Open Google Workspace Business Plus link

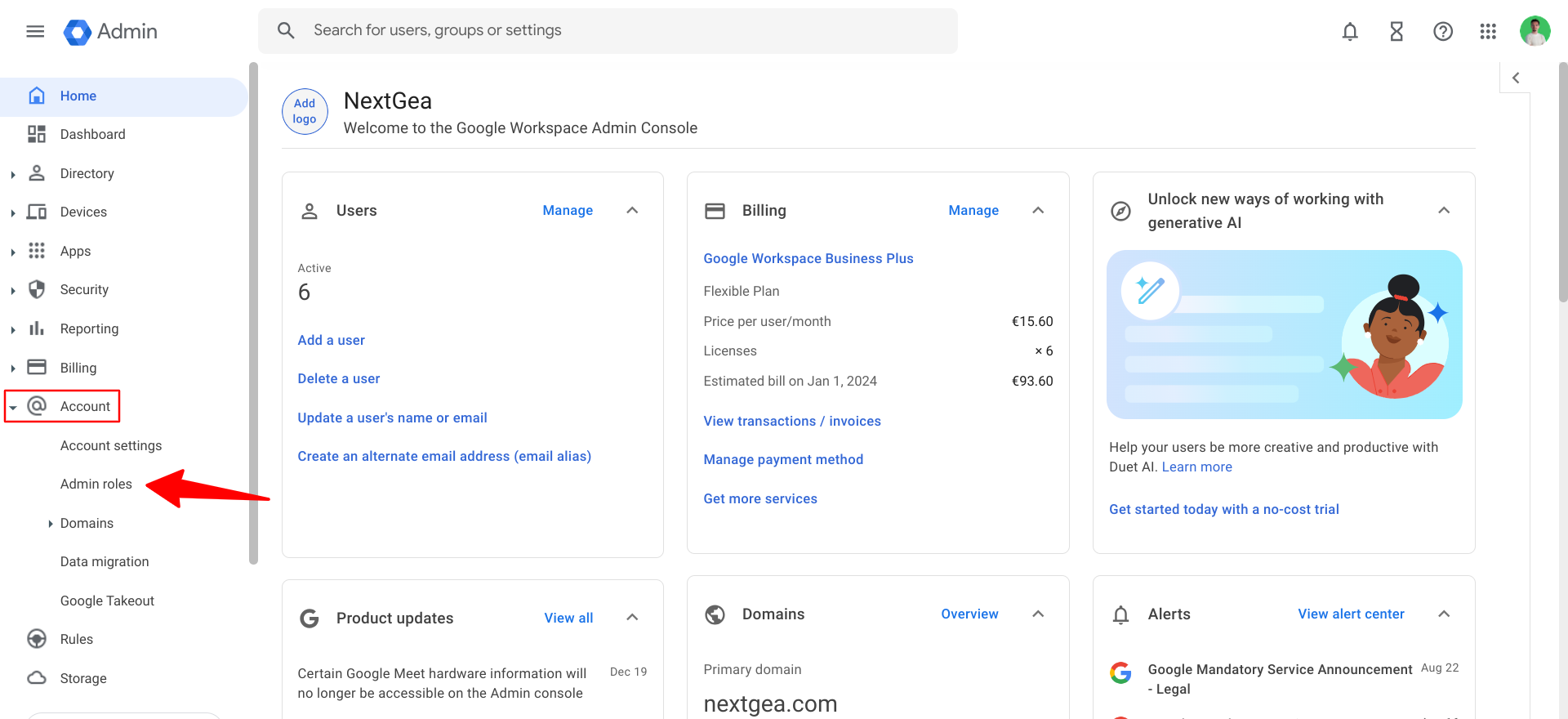coord(808,258)
